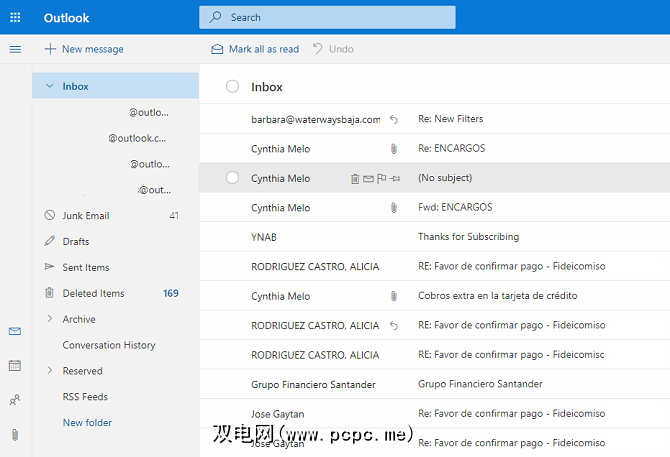Open the app launcher waffle icon

[x=15, y=17]
